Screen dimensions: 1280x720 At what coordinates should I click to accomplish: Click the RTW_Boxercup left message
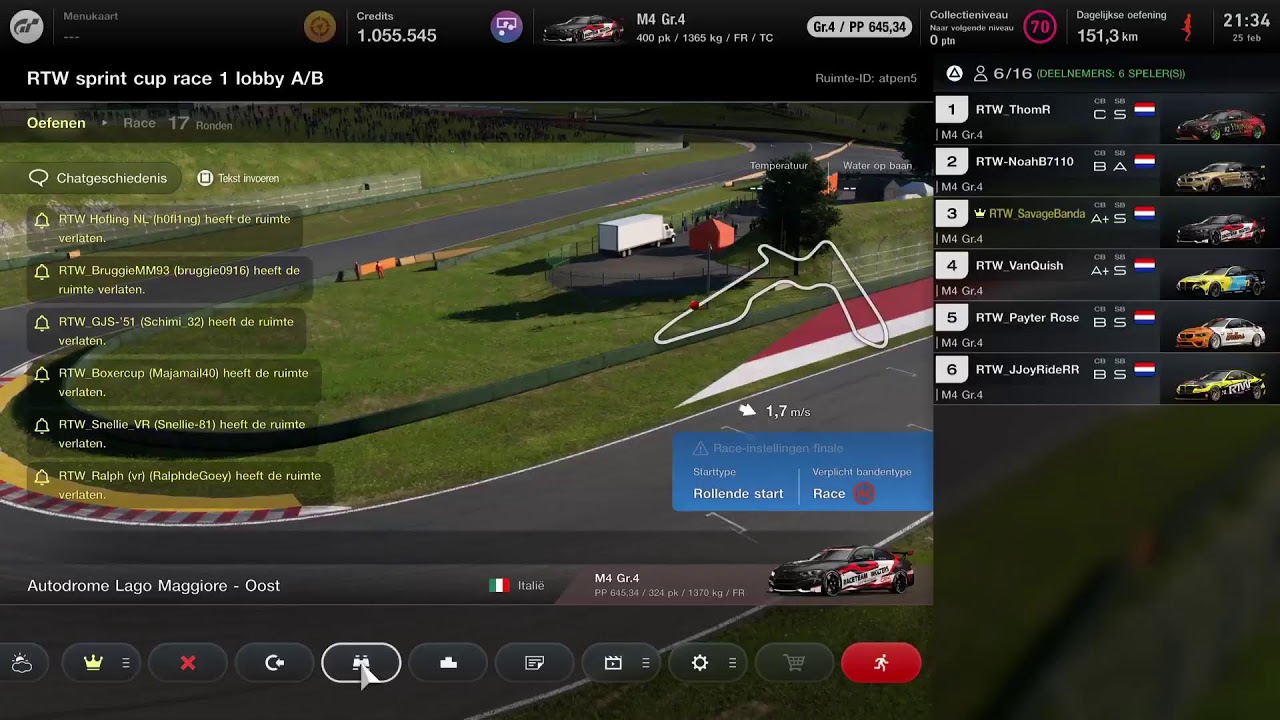[x=175, y=382]
